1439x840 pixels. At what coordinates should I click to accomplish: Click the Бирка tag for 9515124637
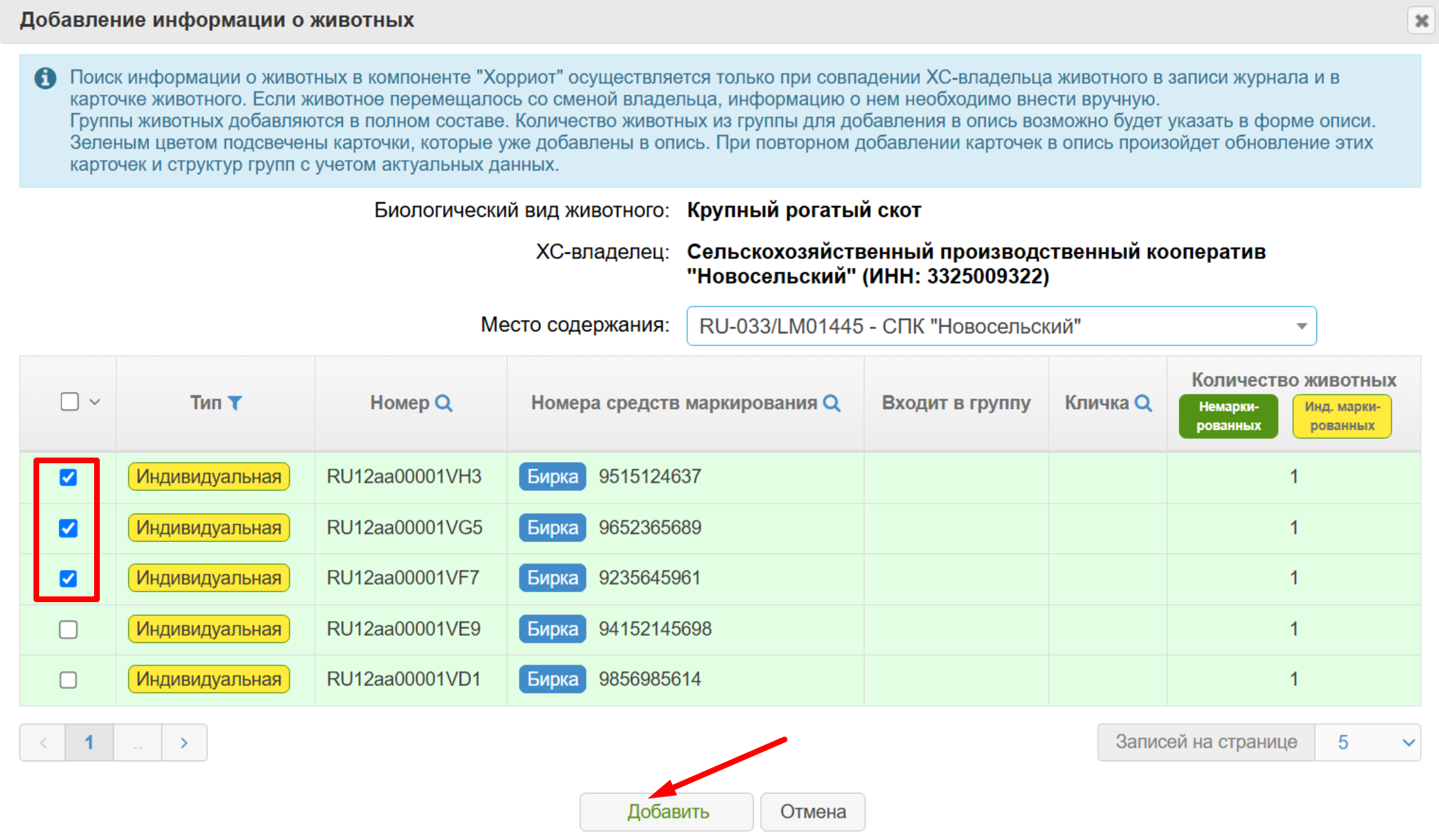(552, 476)
